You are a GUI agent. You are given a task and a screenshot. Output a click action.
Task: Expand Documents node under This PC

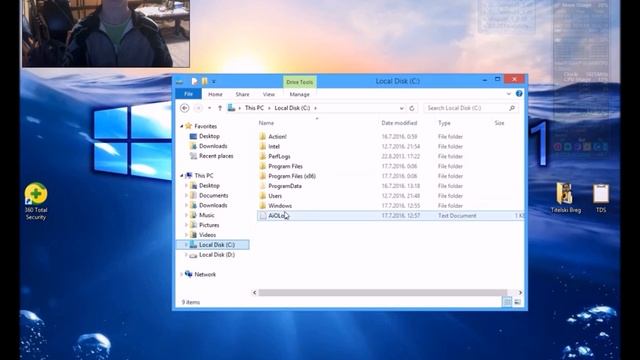point(187,196)
